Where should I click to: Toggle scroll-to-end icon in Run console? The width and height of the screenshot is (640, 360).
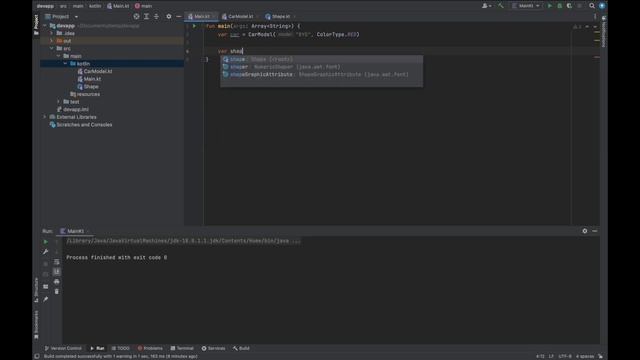(x=57, y=271)
